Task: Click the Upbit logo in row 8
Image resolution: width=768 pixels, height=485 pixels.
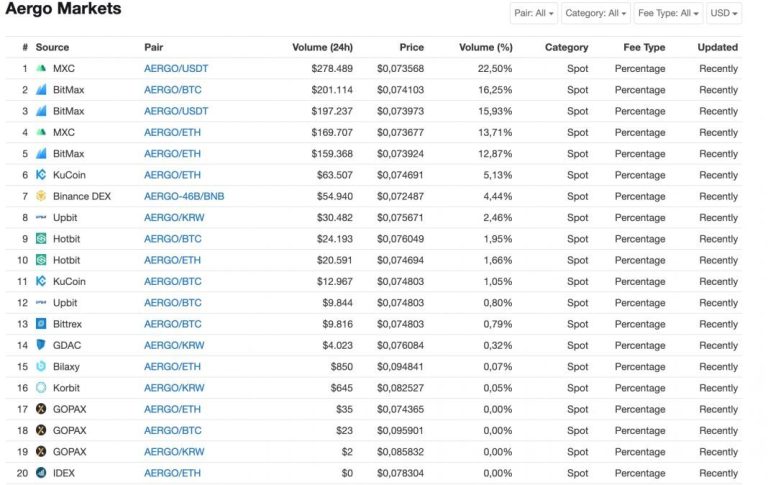Action: pyautogui.click(x=41, y=218)
